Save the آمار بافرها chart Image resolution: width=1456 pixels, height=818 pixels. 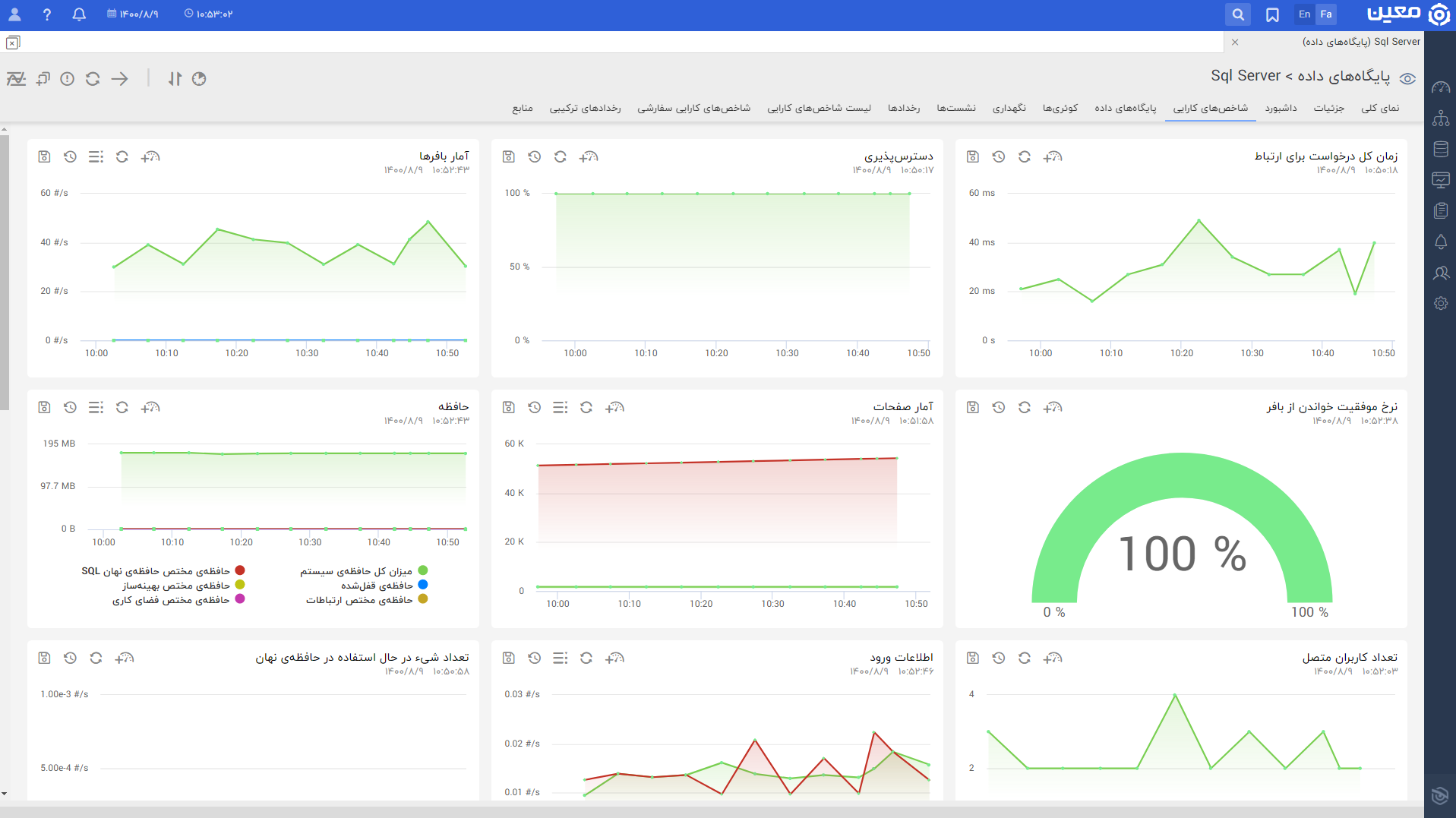point(44,156)
